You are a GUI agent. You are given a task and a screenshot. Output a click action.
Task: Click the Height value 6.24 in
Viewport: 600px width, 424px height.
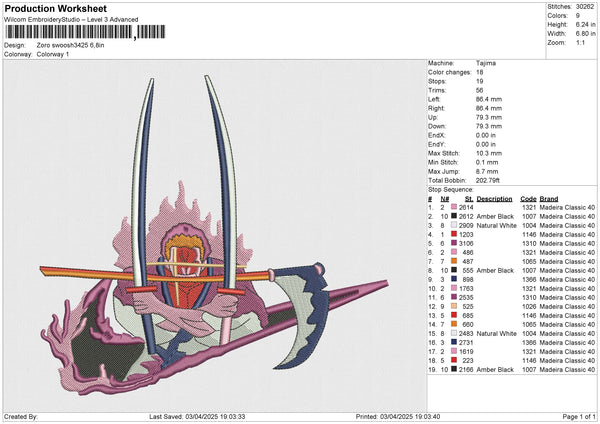pos(585,24)
